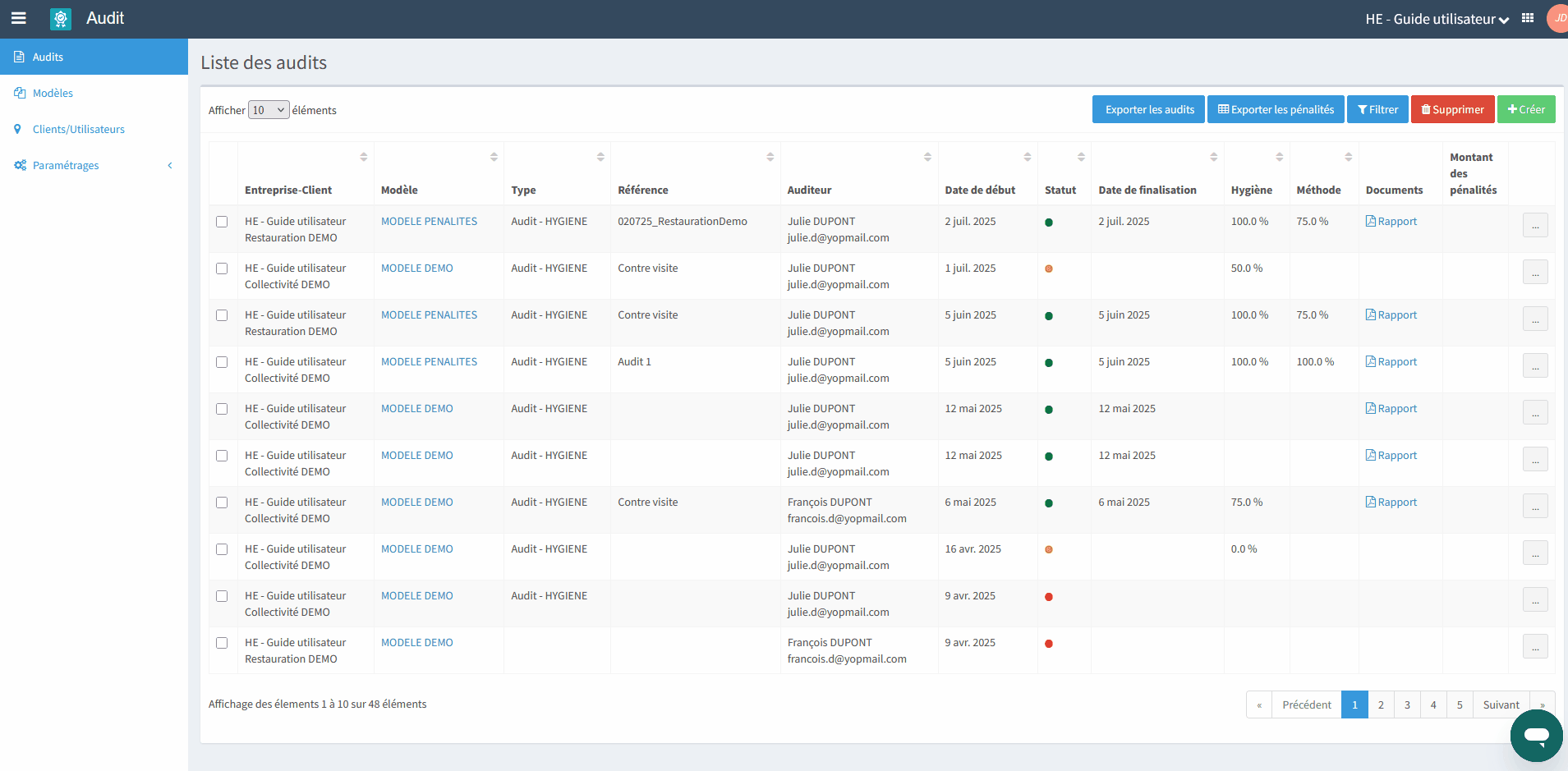Click green status dot of 2 juil. 2025 audit
This screenshot has height=771, width=1568.
(1049, 223)
